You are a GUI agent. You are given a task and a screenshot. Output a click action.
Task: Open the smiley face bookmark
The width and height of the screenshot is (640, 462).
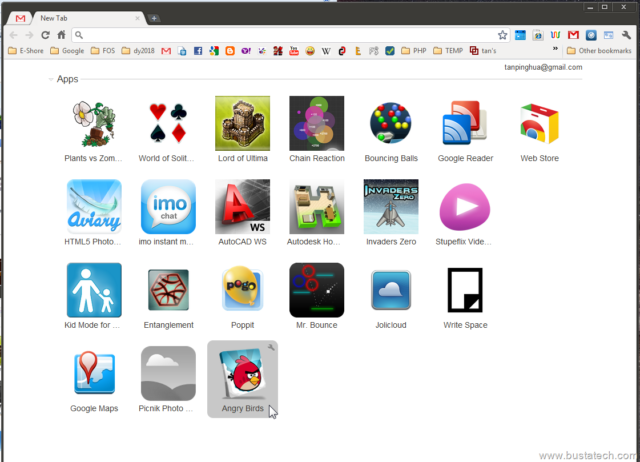tap(310, 51)
